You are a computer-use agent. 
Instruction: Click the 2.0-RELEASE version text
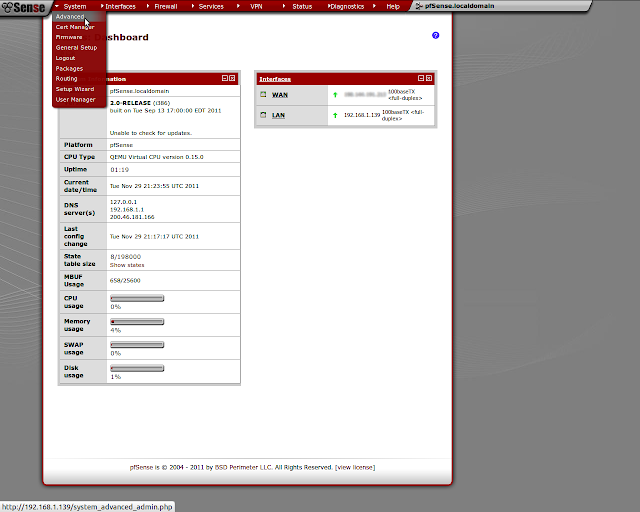[x=130, y=103]
